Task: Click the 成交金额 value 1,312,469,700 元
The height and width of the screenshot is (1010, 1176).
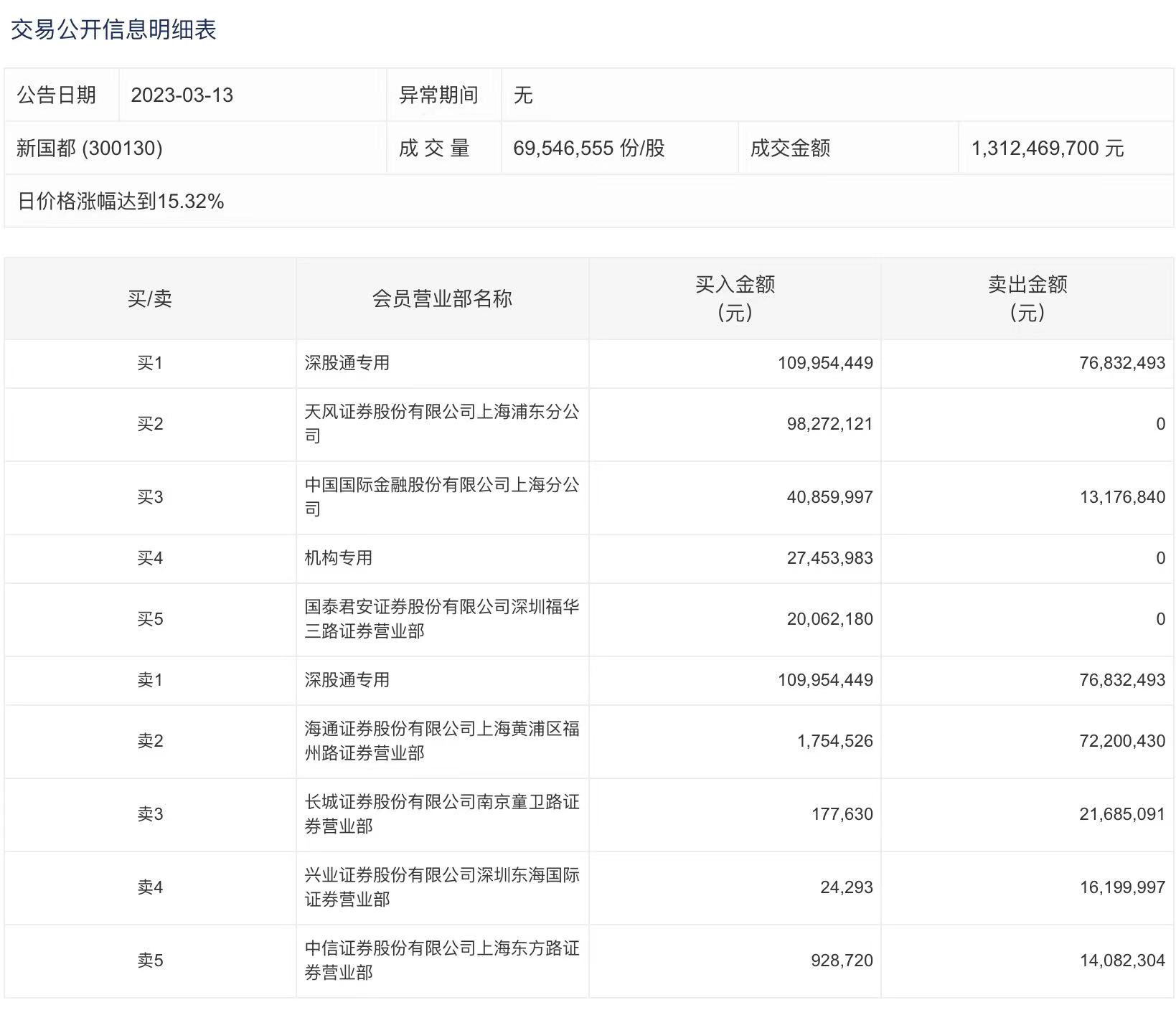Action: 1047,148
